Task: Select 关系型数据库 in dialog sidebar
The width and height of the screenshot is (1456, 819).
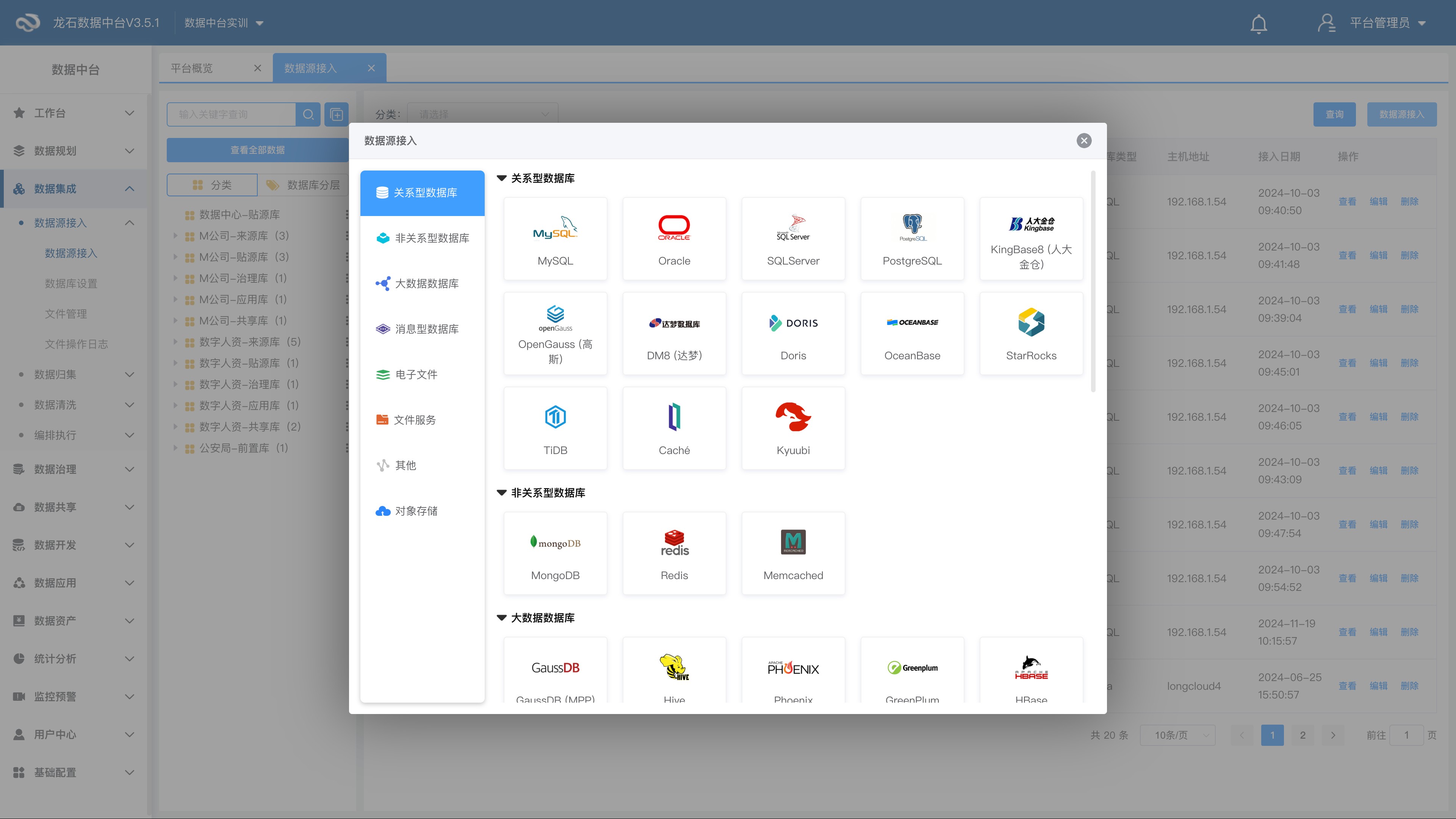Action: pyautogui.click(x=422, y=193)
